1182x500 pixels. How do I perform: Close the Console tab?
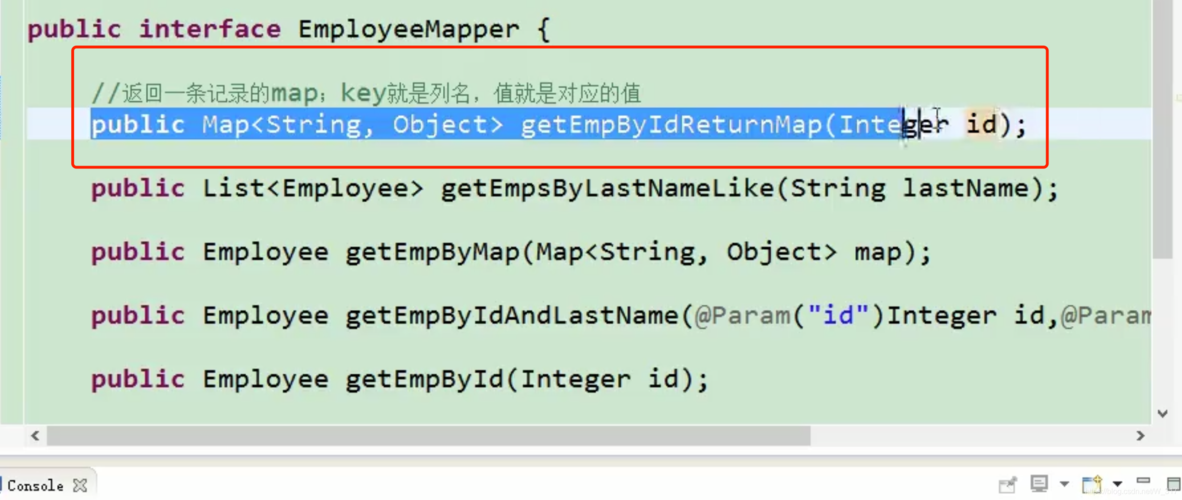click(80, 485)
